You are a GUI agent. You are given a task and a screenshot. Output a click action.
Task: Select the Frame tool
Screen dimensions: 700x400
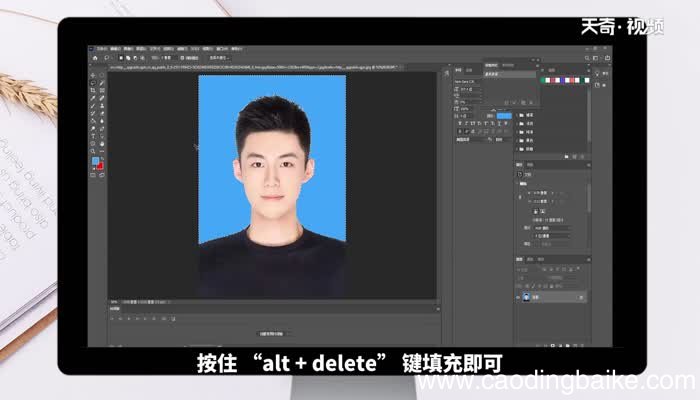[102, 91]
